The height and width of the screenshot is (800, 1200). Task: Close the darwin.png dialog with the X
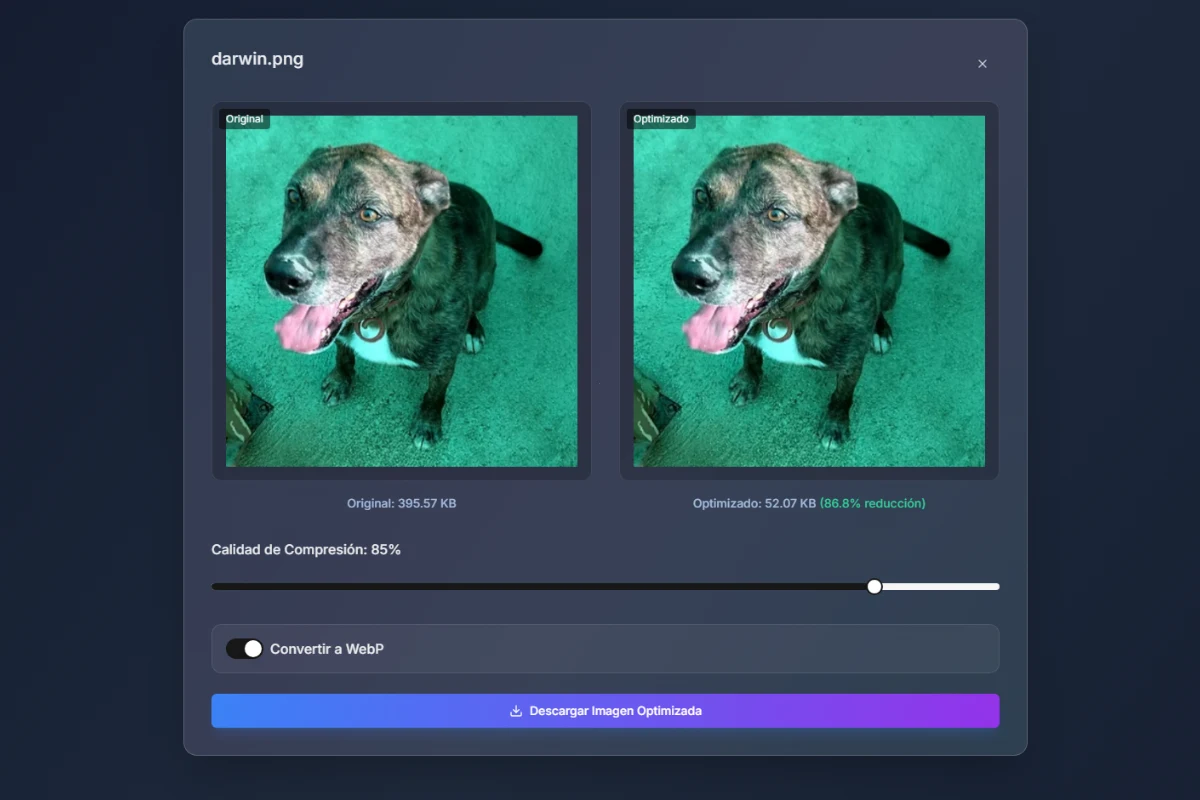pyautogui.click(x=982, y=64)
